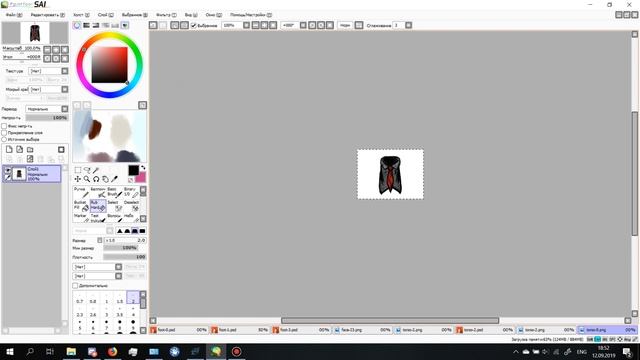Open the Canvas menu
This screenshot has width=640, height=360.
coord(81,15)
